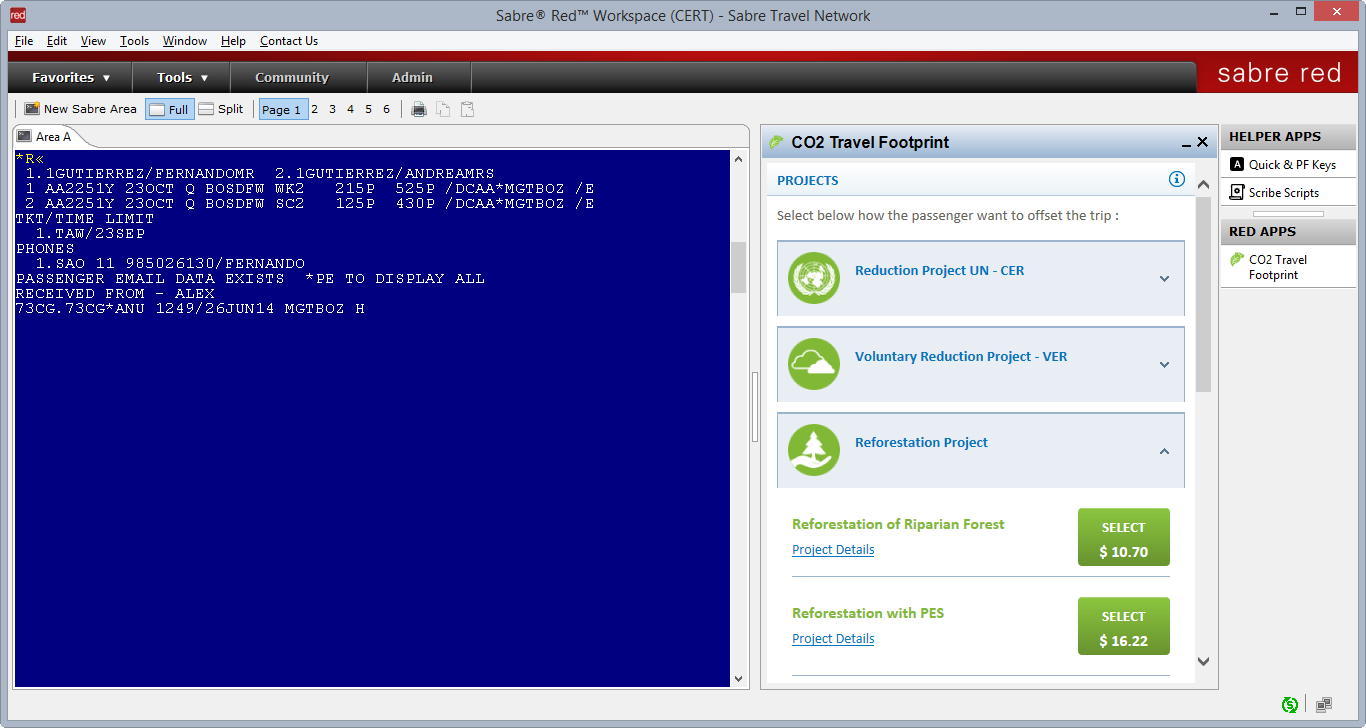1366x728 pixels.
Task: Click the 'RECEIVED FROM - ALEX' terminal line
Action: point(115,294)
